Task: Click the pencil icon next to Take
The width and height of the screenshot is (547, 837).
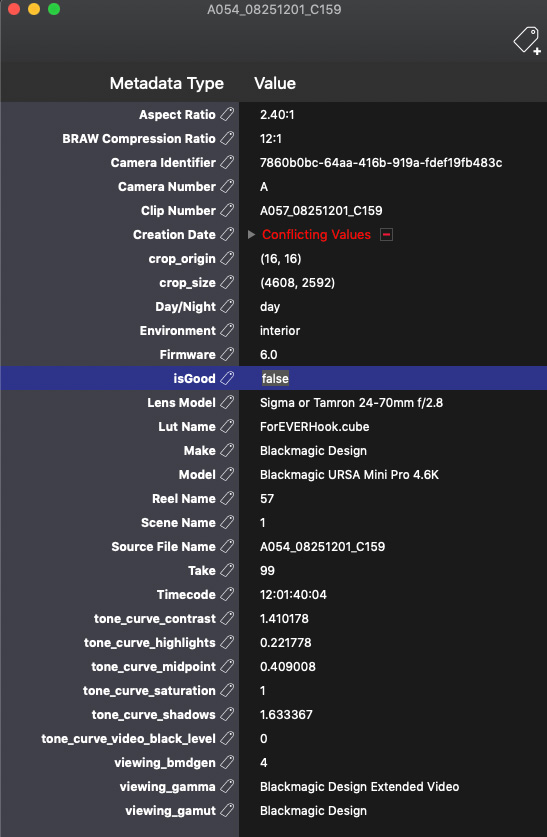Action: (x=227, y=571)
